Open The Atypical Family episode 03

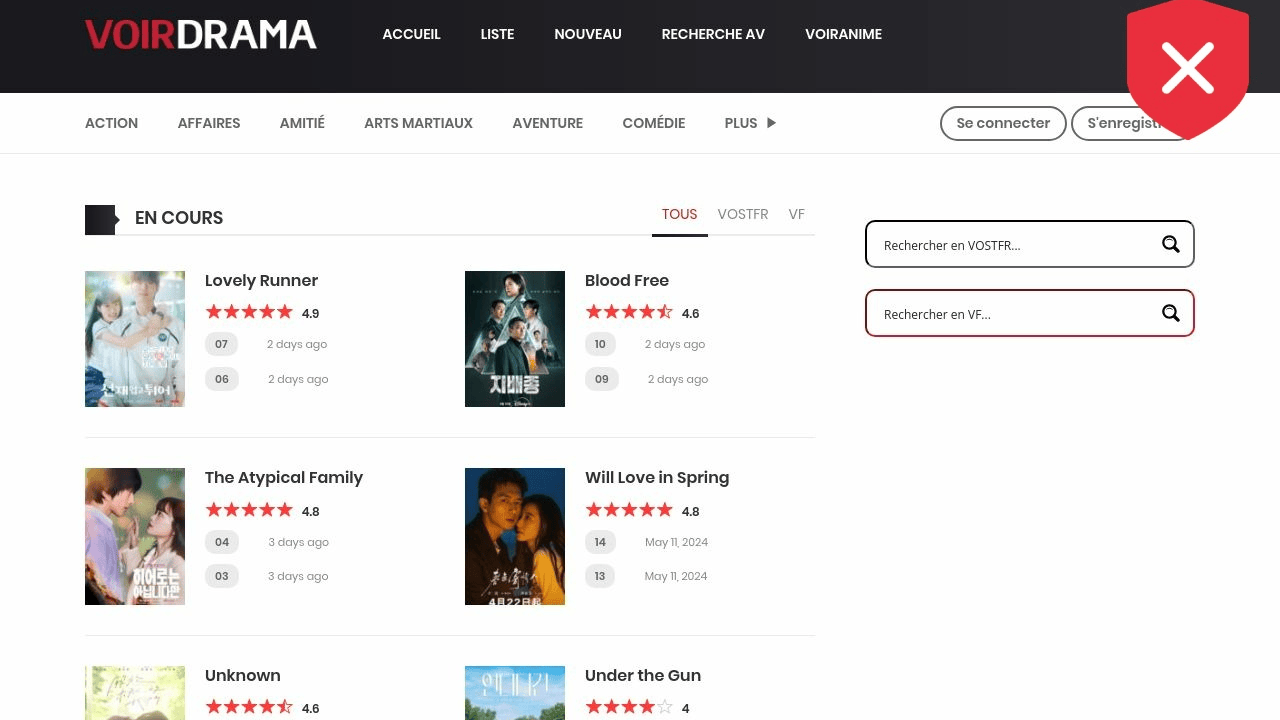pyautogui.click(x=221, y=576)
